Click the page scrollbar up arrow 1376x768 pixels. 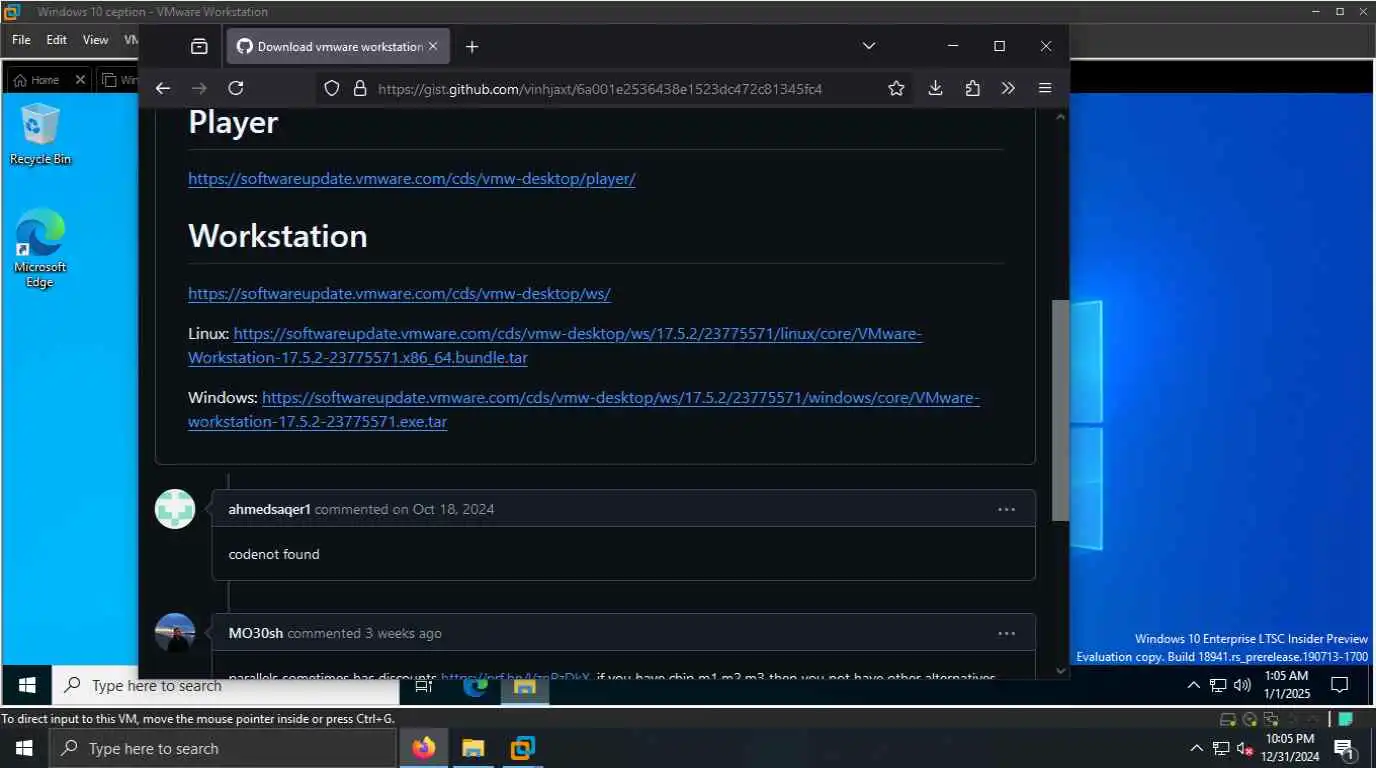pyautogui.click(x=1060, y=117)
